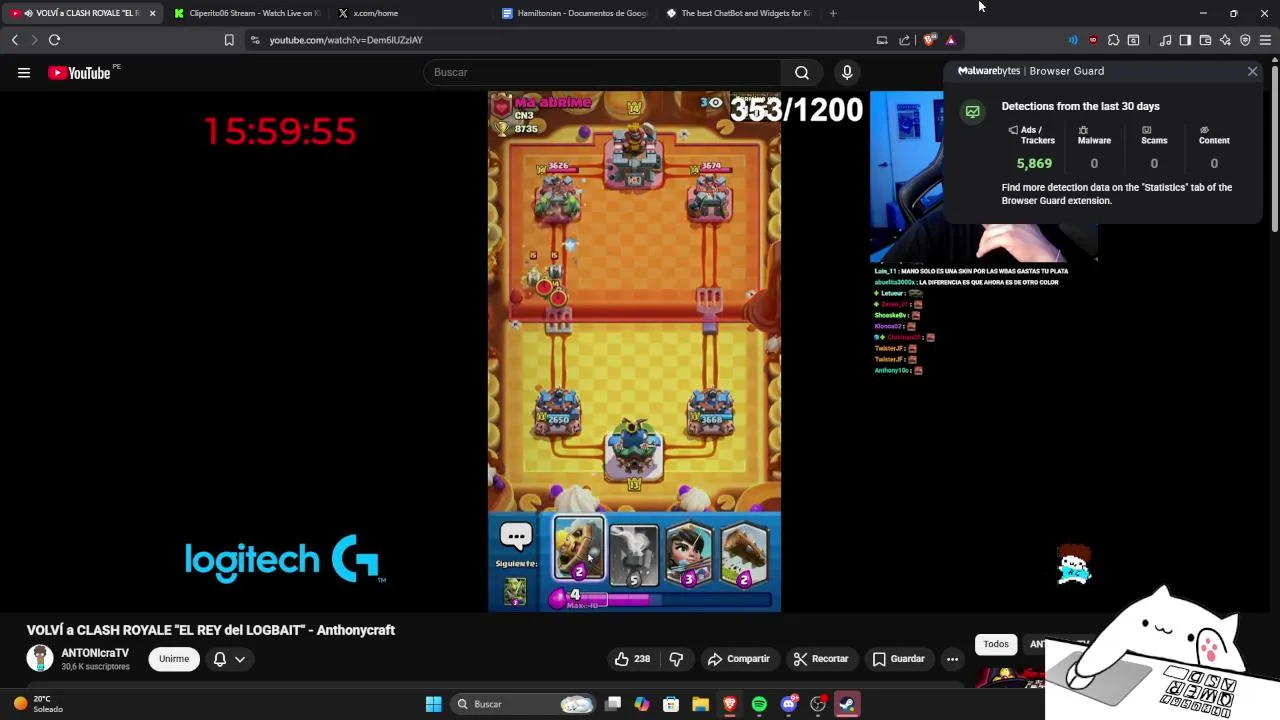Switch to the Hamiltonian Google Docs tab
The height and width of the screenshot is (720, 1280).
pyautogui.click(x=575, y=13)
